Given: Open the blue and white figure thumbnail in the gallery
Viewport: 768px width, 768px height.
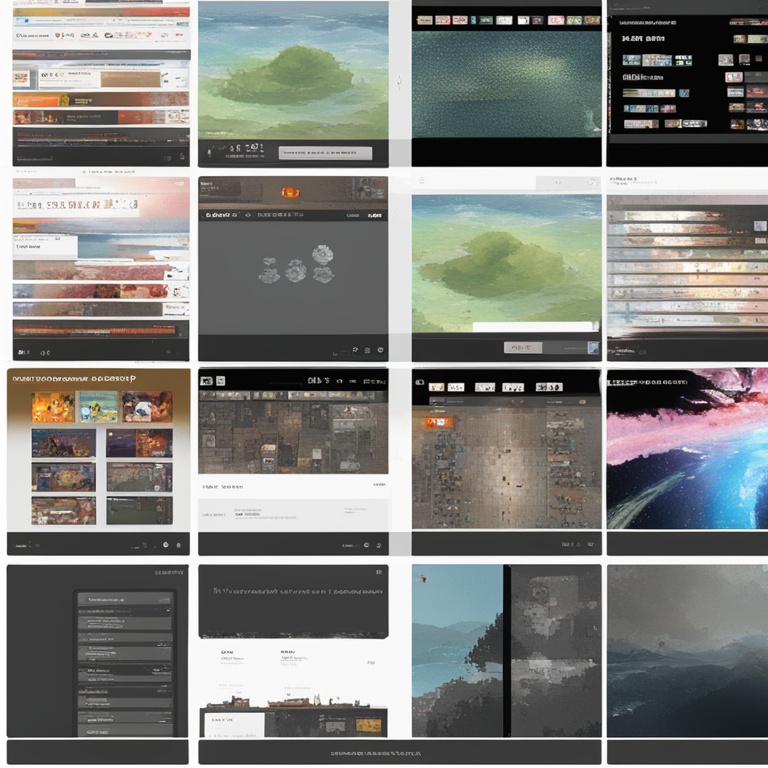Looking at the screenshot, I should [147, 407].
